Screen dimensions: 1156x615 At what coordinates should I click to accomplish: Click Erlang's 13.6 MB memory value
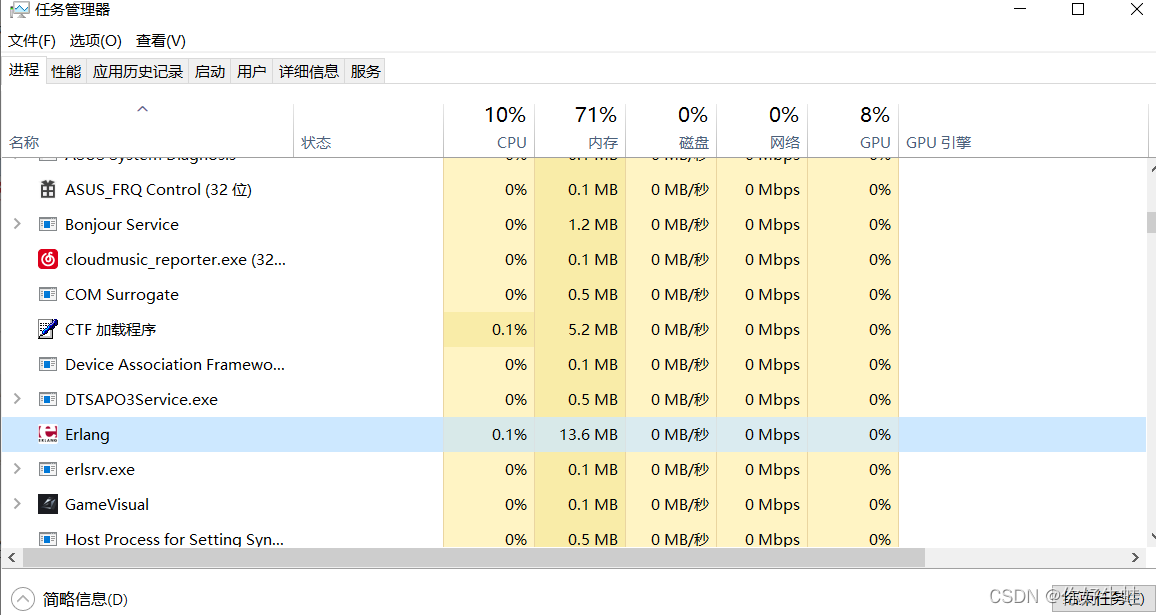click(x=588, y=434)
